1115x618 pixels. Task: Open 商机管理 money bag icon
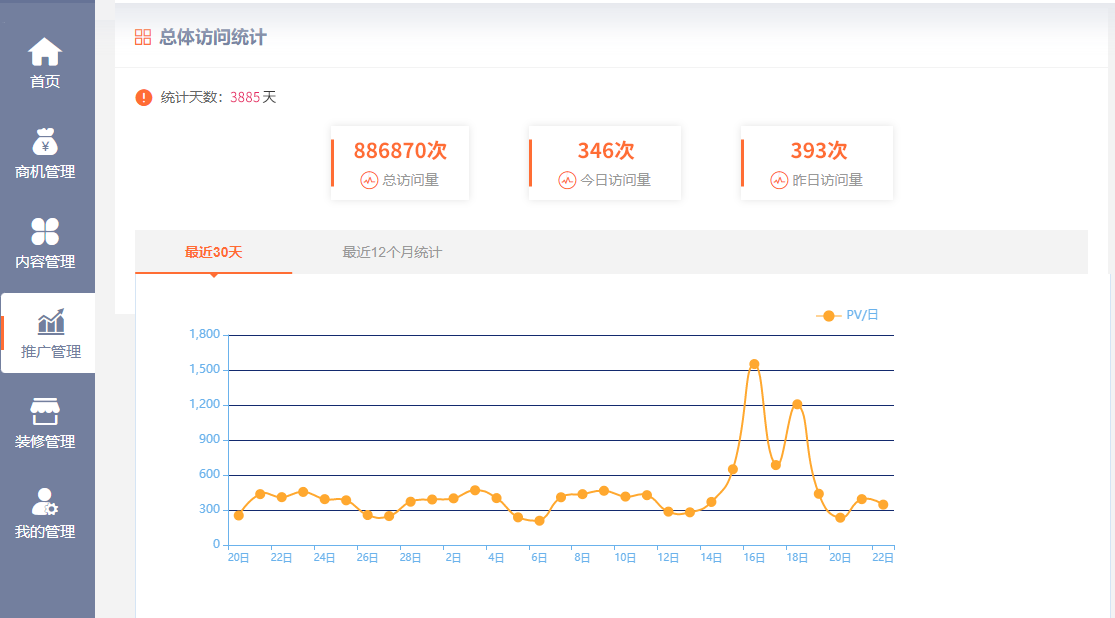[x=45, y=142]
